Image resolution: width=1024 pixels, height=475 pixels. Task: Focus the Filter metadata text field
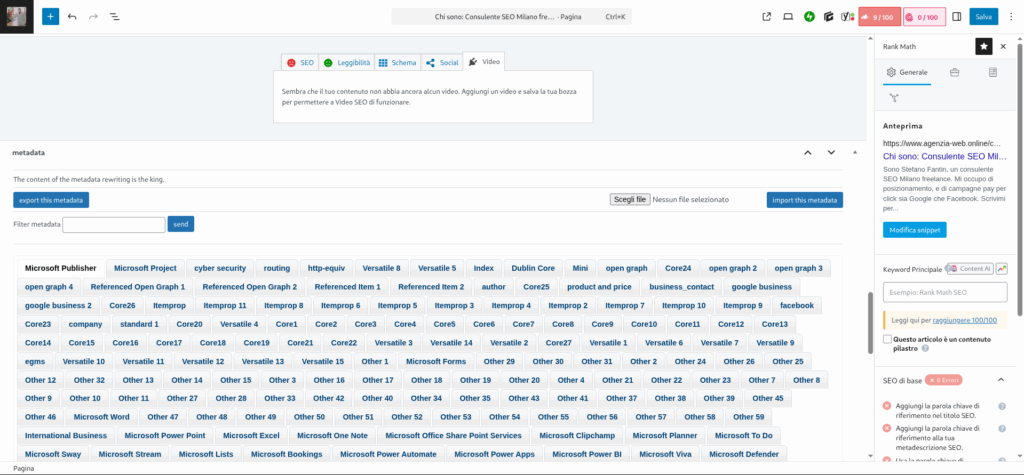(x=114, y=225)
